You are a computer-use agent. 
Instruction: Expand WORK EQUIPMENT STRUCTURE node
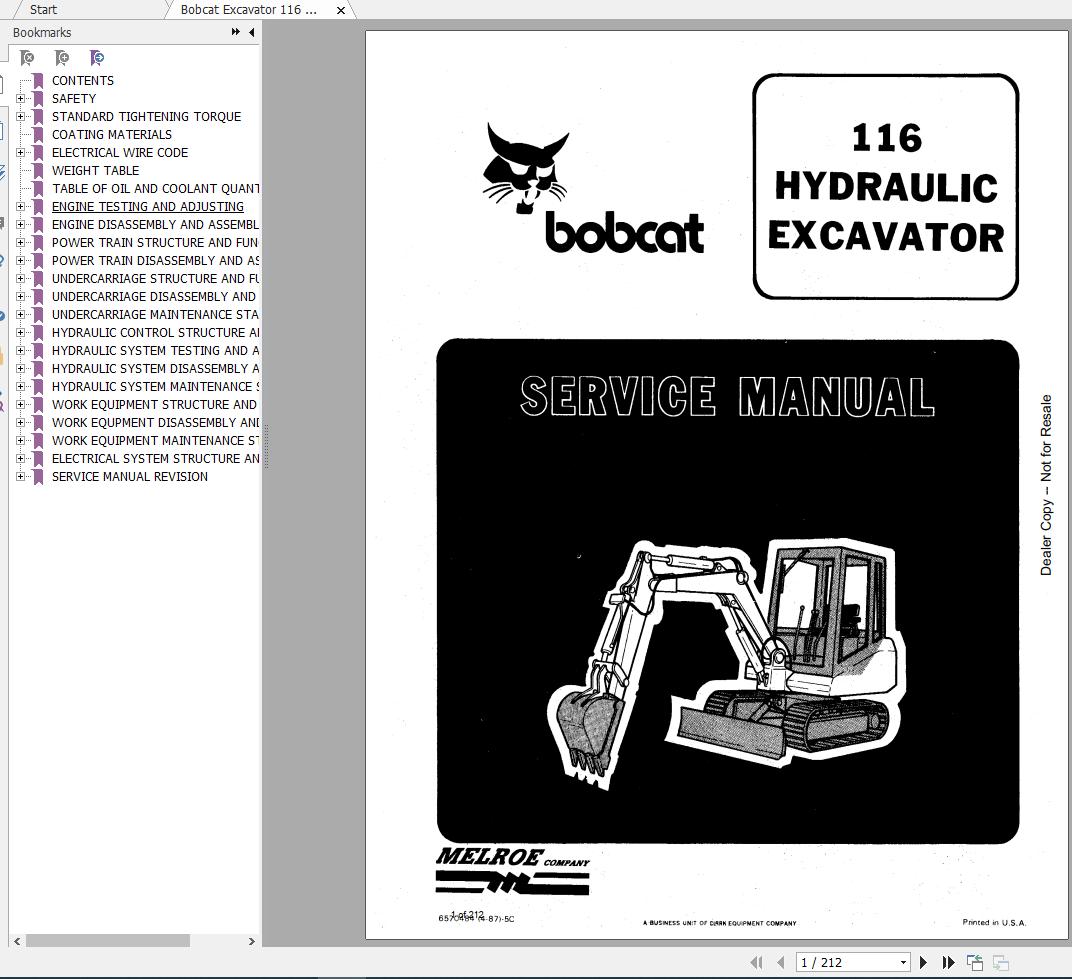(x=21, y=405)
